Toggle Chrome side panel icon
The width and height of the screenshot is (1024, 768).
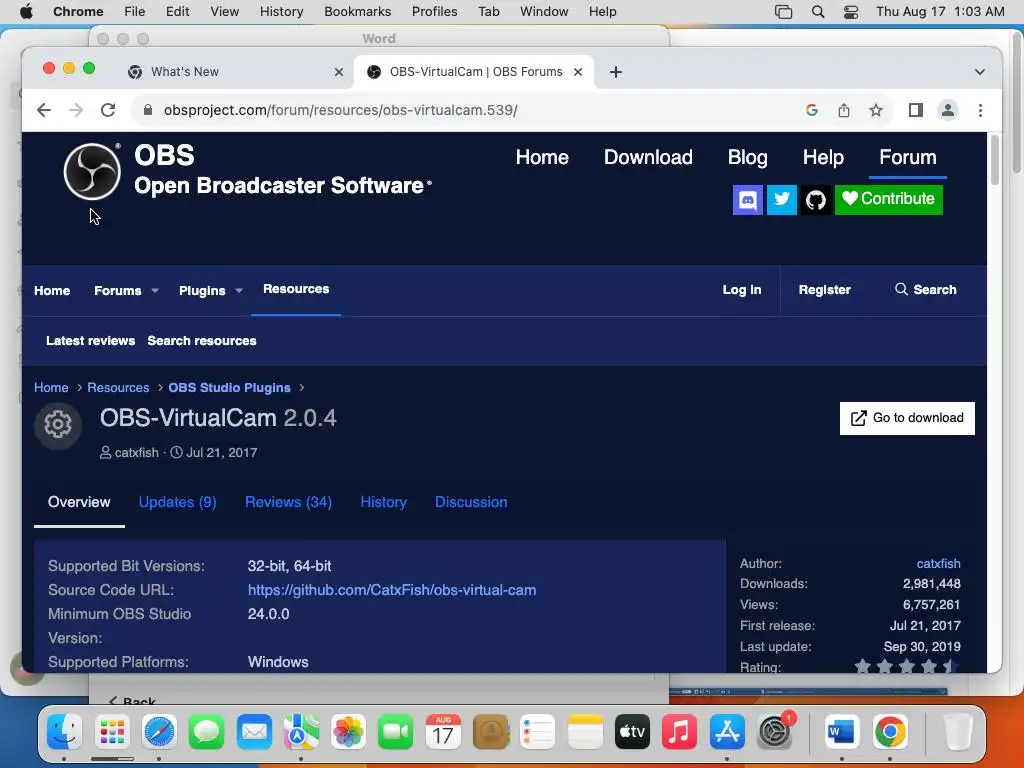click(916, 110)
